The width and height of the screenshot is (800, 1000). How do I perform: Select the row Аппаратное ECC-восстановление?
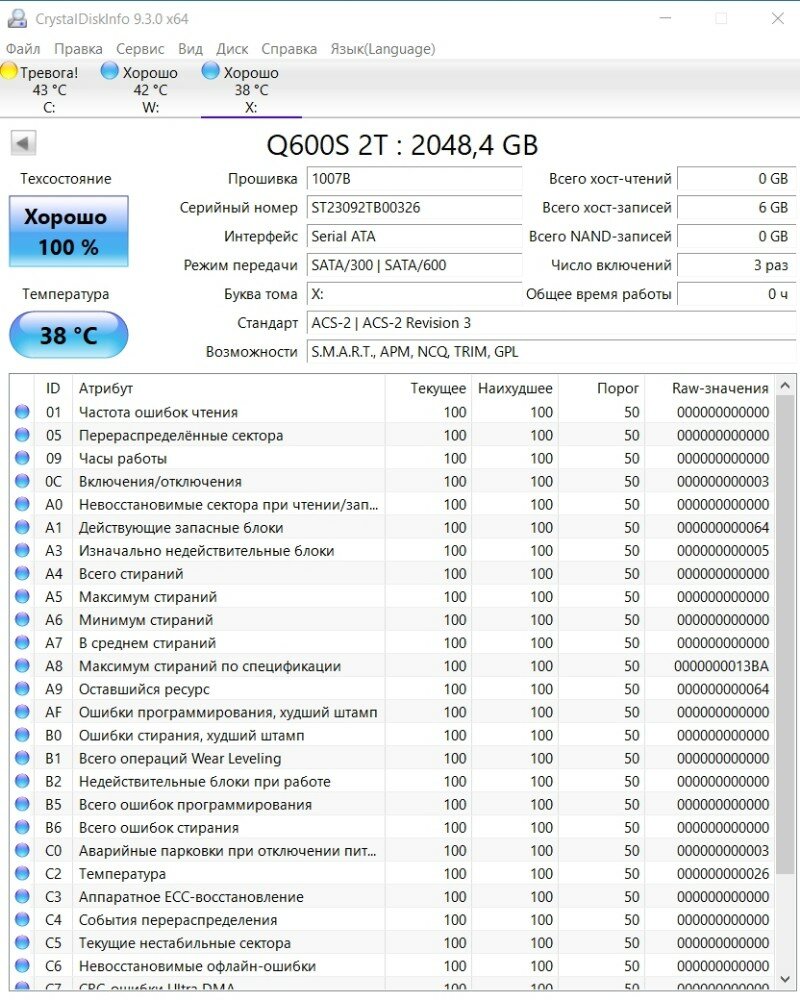click(392, 897)
